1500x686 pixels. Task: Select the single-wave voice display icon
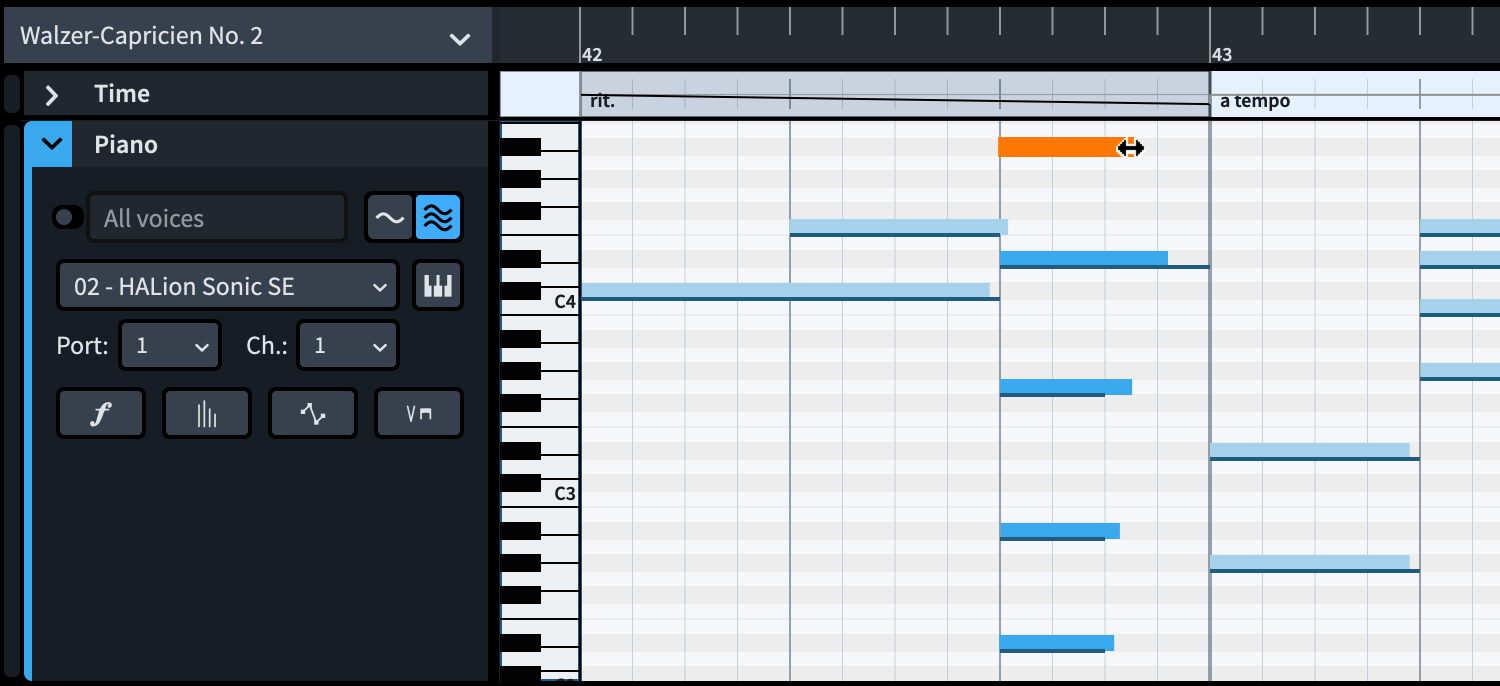pos(390,218)
